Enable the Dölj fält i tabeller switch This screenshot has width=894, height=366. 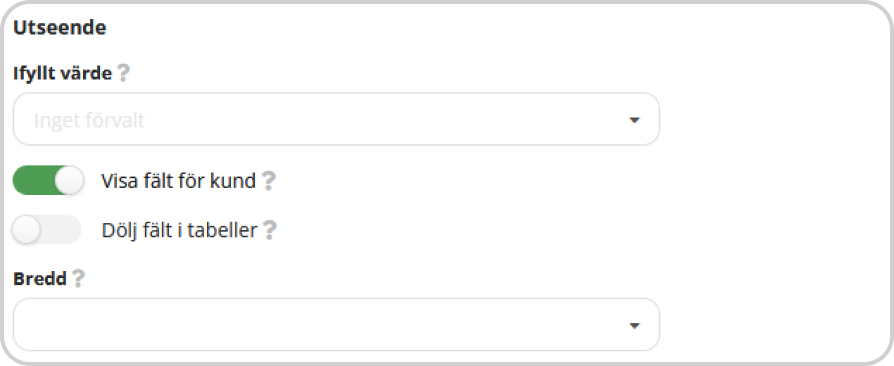[47, 230]
